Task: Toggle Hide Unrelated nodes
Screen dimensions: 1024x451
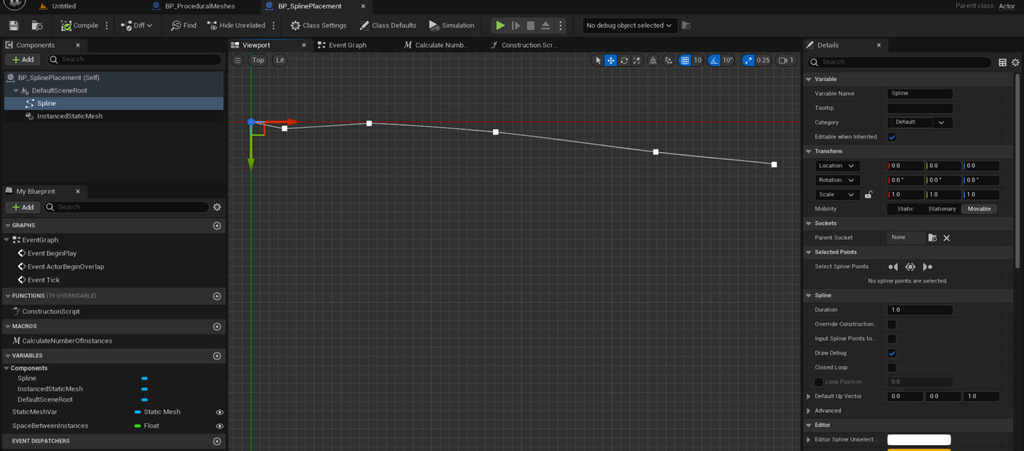Action: [236, 25]
